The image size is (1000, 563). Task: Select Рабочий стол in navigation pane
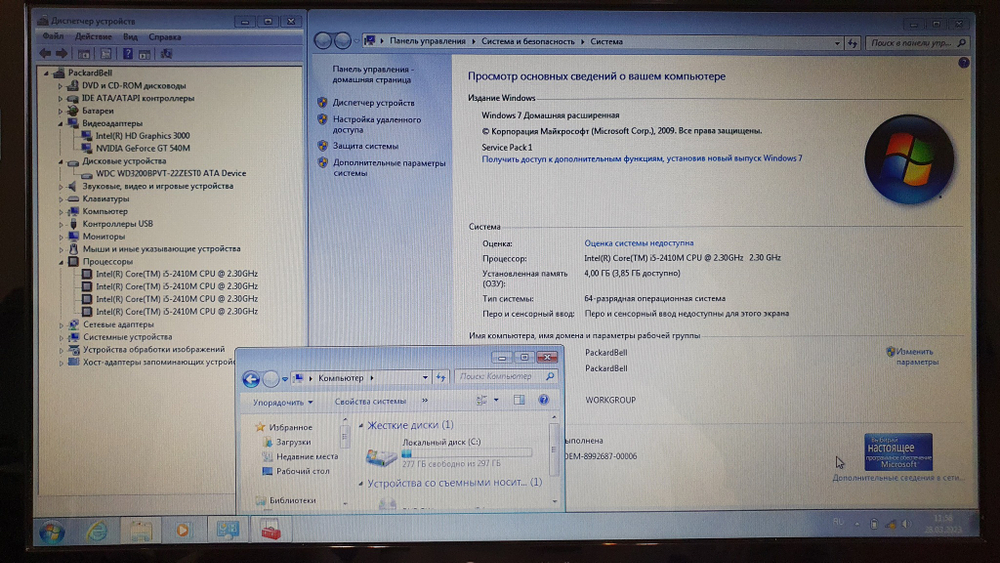[x=302, y=471]
